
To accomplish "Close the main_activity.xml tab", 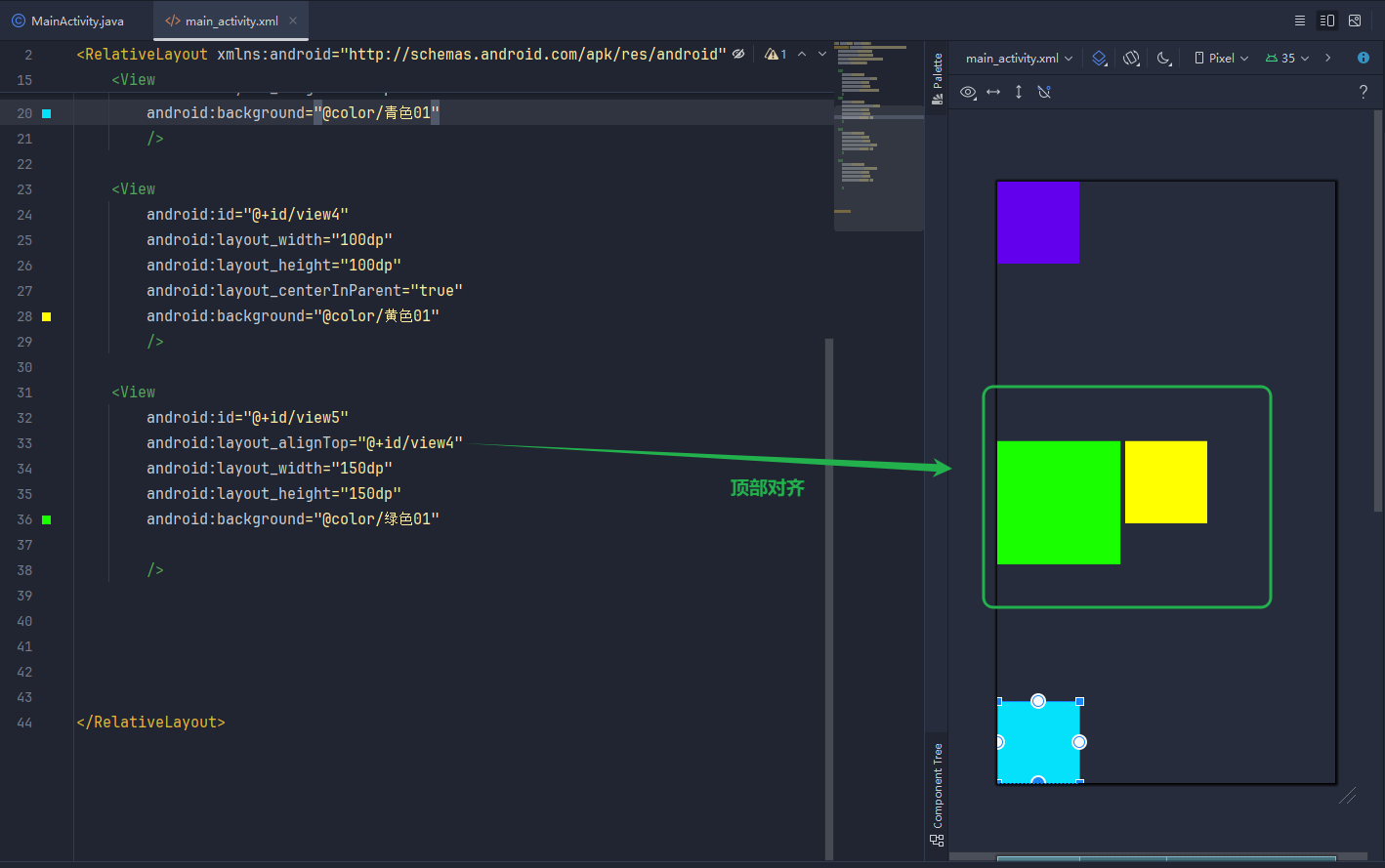I will point(293,20).
